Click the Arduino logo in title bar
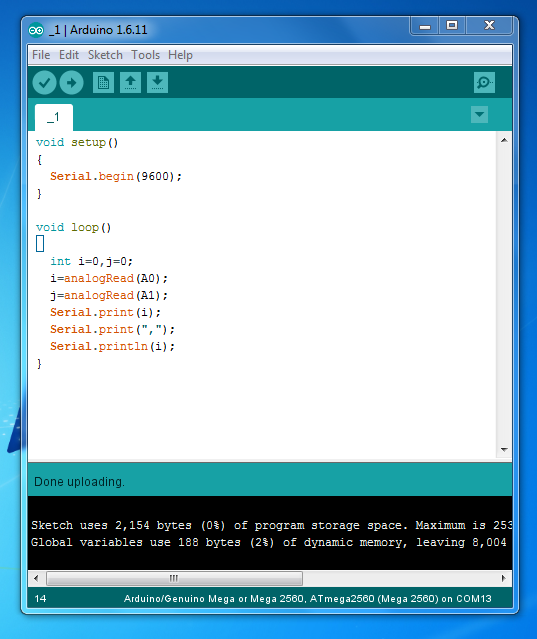This screenshot has height=639, width=537. (x=36, y=30)
